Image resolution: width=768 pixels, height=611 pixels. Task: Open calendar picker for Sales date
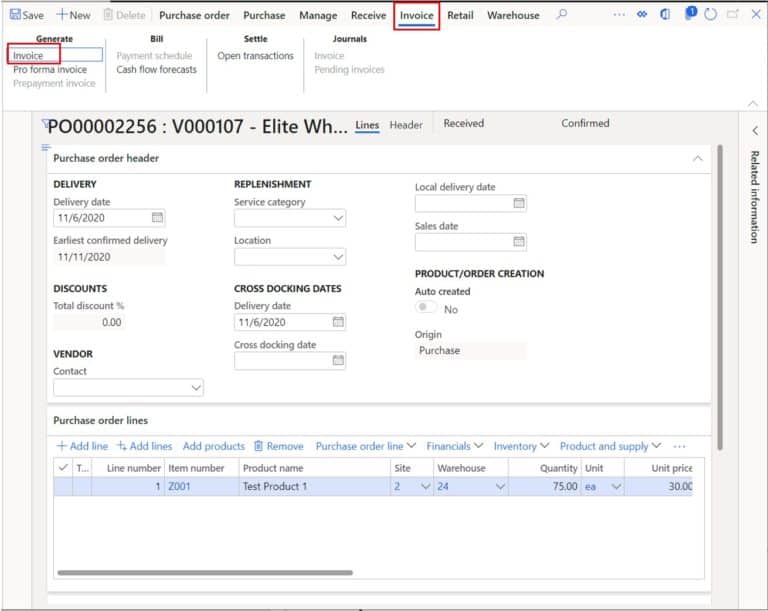pos(519,242)
